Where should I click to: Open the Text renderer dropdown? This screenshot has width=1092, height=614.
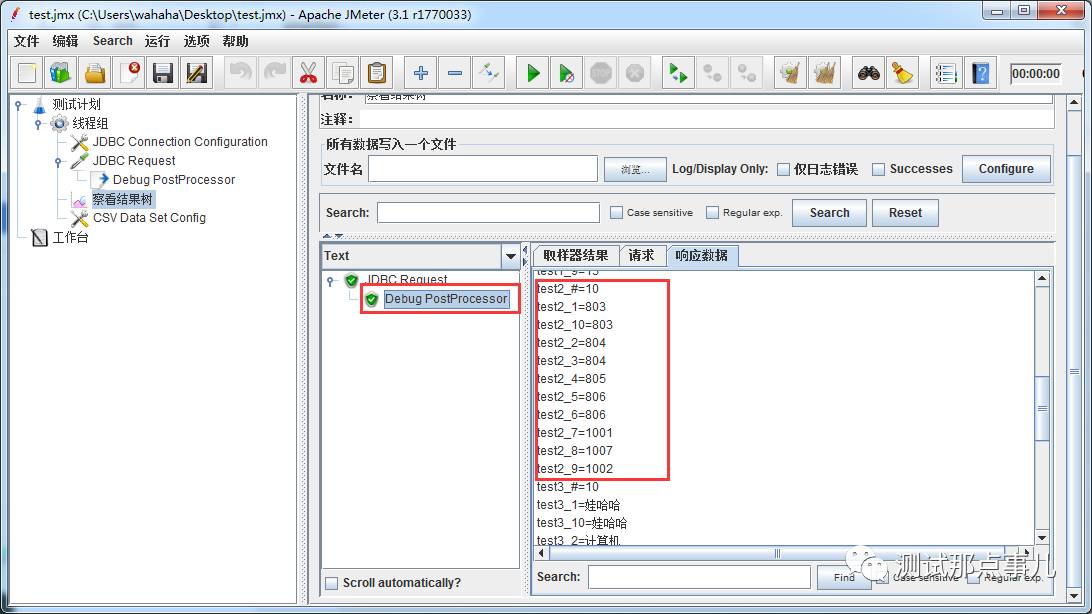(x=510, y=256)
